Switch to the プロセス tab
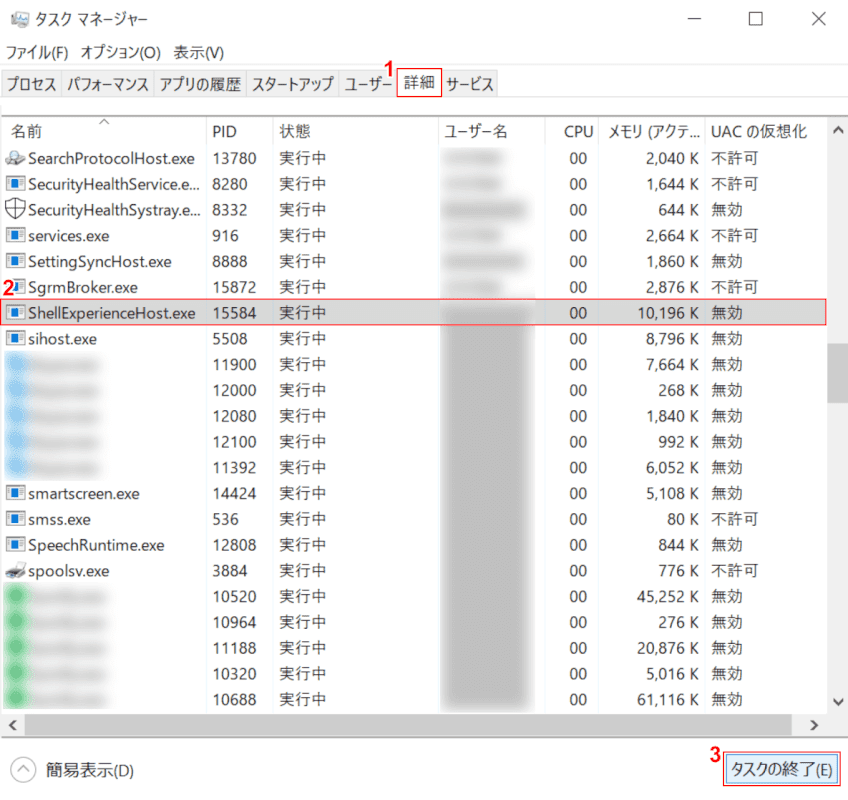 click(x=31, y=84)
